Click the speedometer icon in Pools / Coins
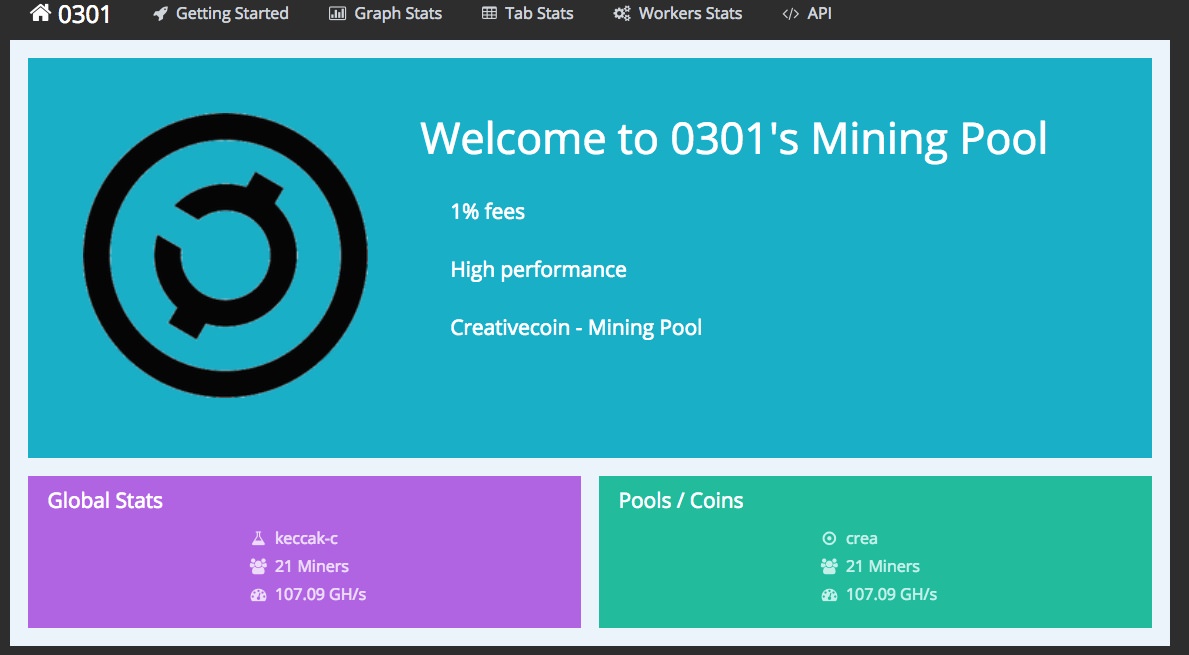This screenshot has height=655, width=1189. point(829,594)
